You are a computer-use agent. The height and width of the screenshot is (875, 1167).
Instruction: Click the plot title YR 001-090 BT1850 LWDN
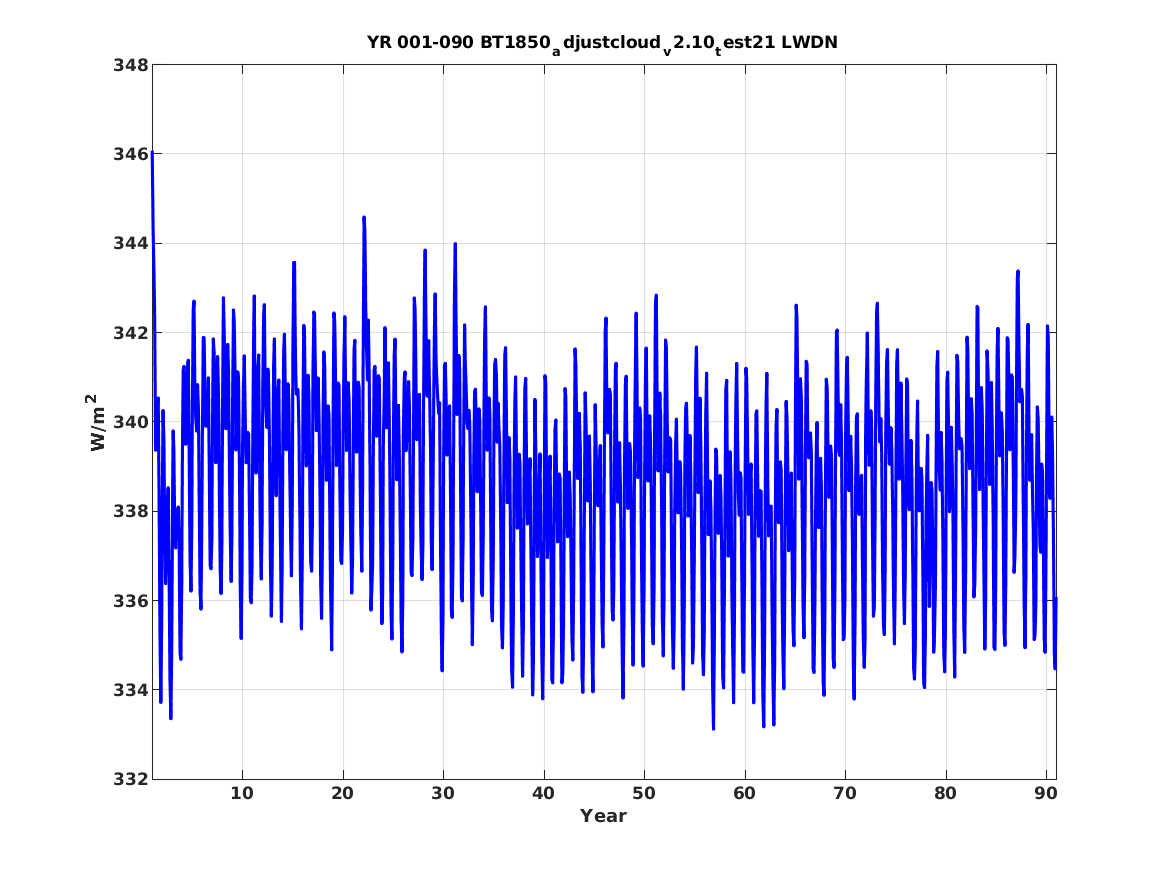(602, 44)
